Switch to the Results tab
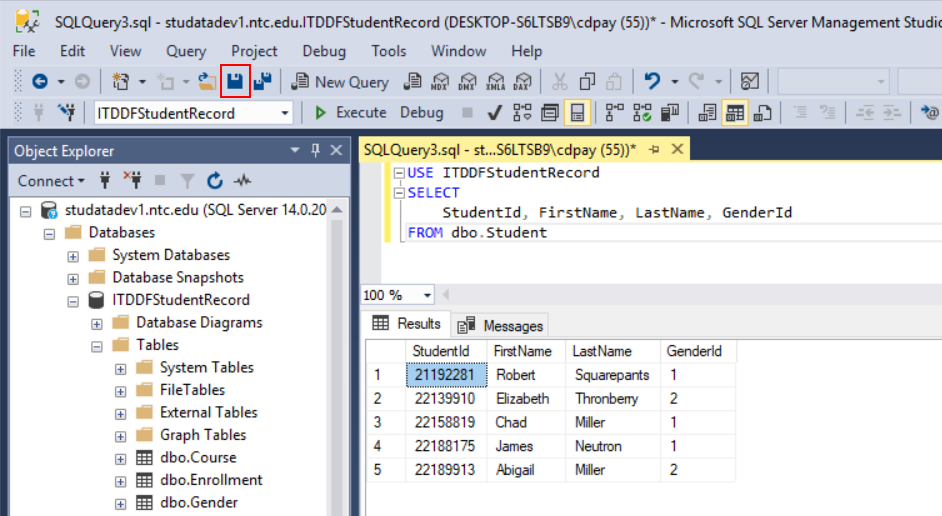The image size is (942, 516). click(x=406, y=324)
